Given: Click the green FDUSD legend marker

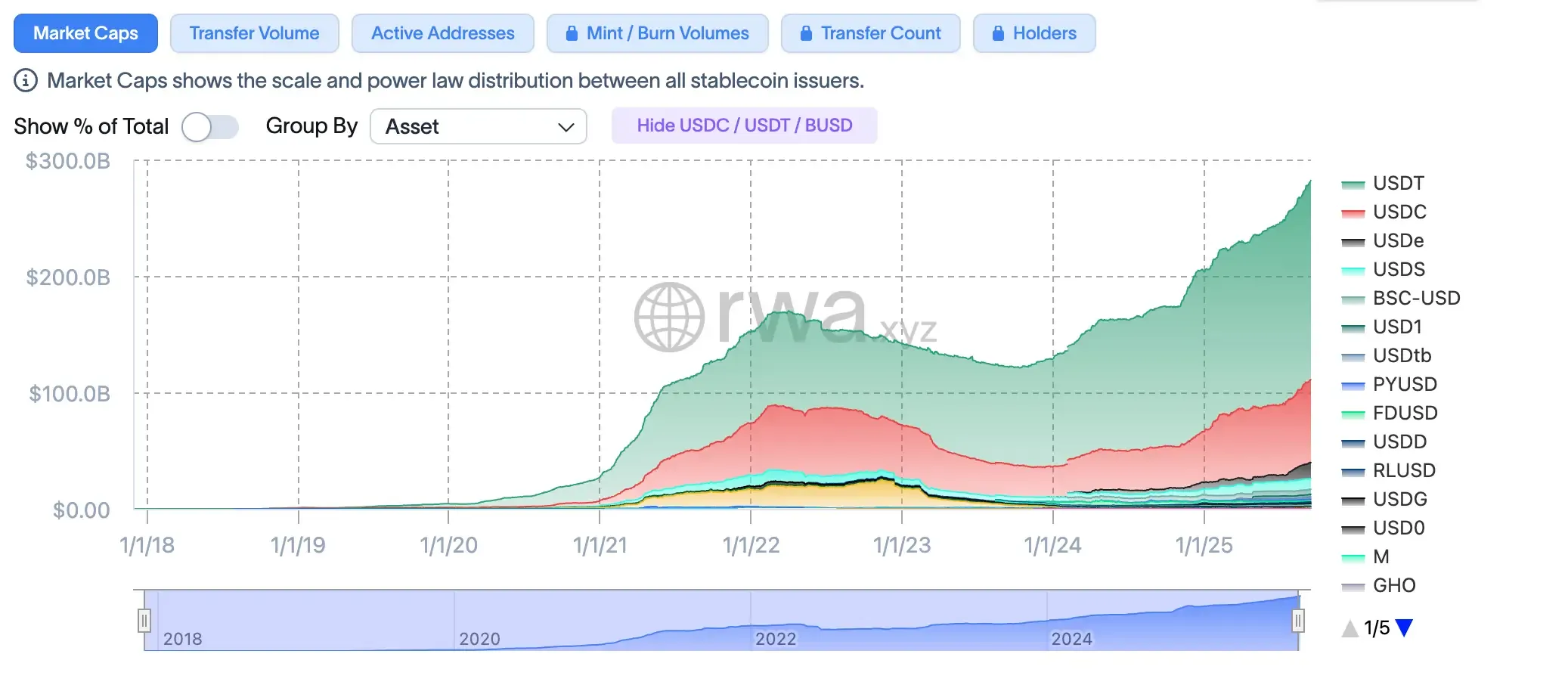Looking at the screenshot, I should [x=1353, y=413].
